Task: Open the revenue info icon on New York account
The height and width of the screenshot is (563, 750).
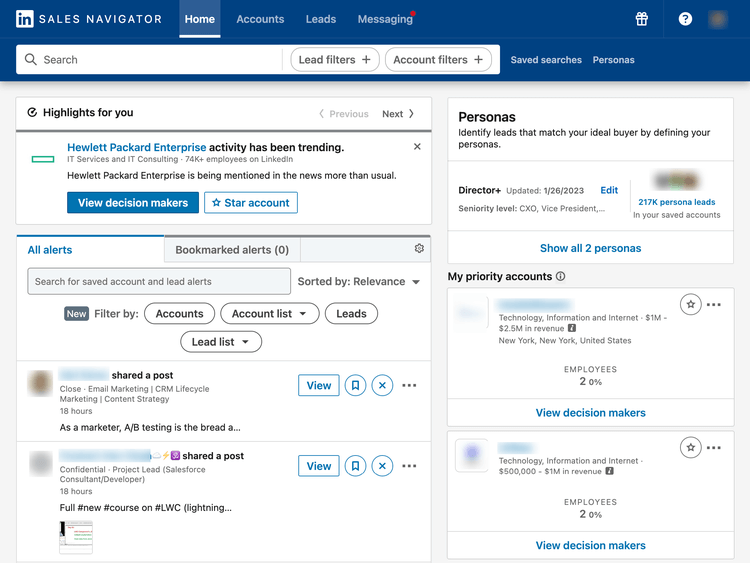Action: (x=572, y=328)
